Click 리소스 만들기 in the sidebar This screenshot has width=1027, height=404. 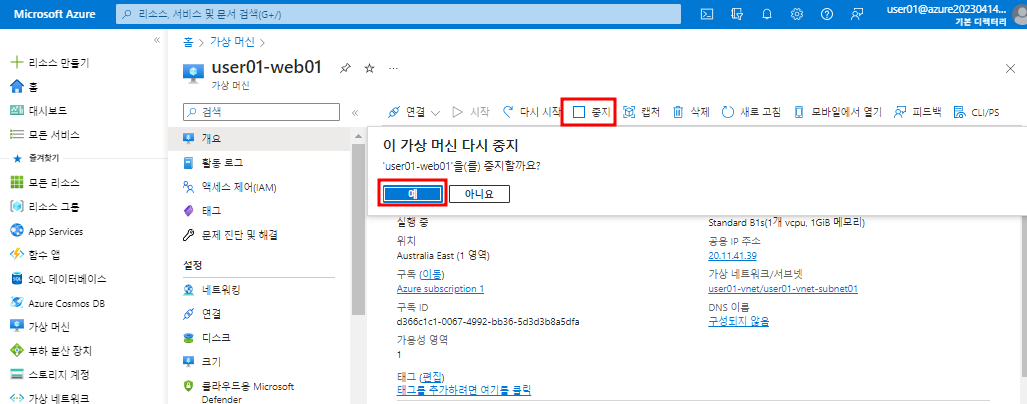51,63
